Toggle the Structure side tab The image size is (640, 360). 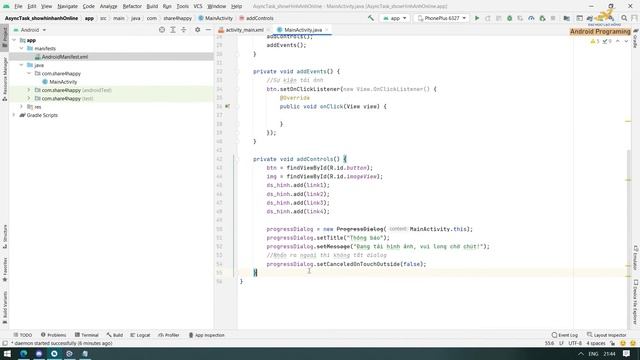point(4,236)
